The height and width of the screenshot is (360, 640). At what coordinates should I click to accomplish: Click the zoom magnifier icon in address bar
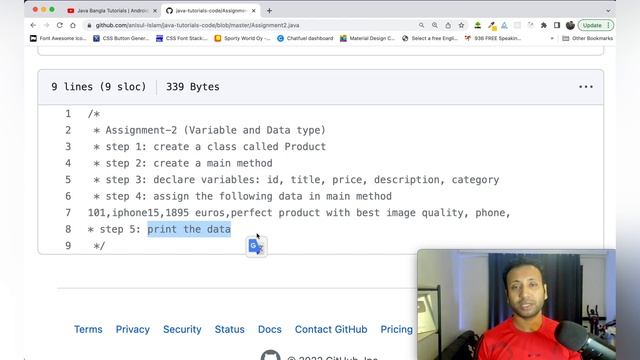coord(435,25)
